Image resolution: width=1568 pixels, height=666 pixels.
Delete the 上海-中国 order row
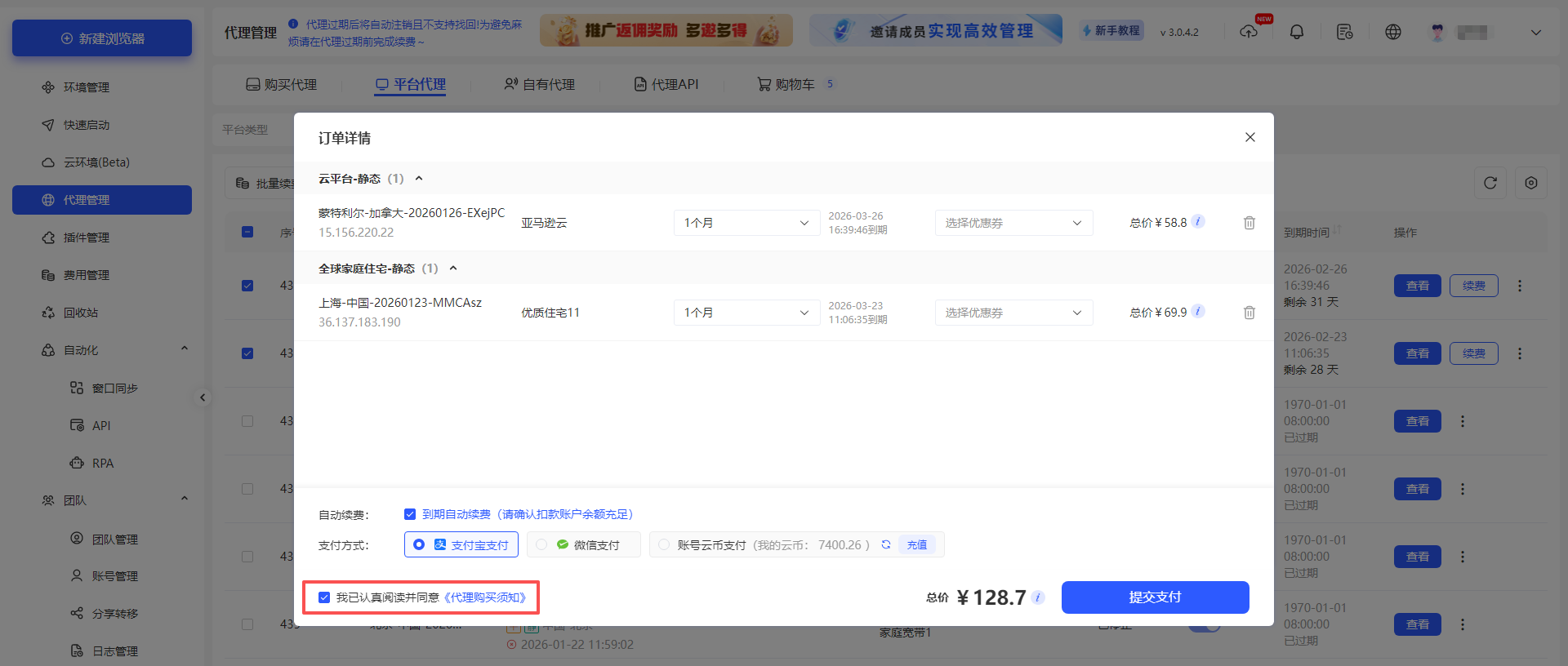(1249, 313)
